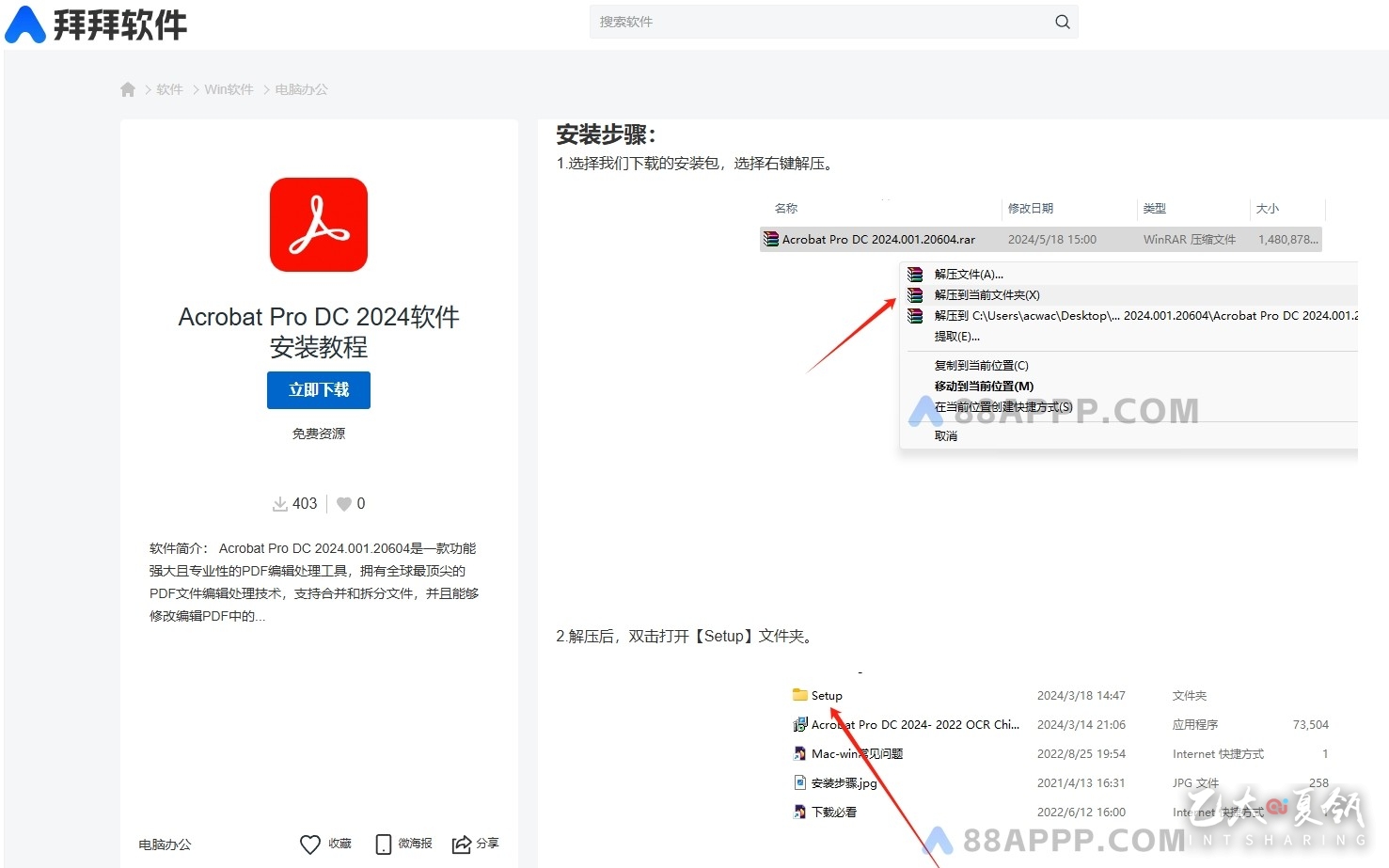Like the software with heart icon

[x=344, y=504]
